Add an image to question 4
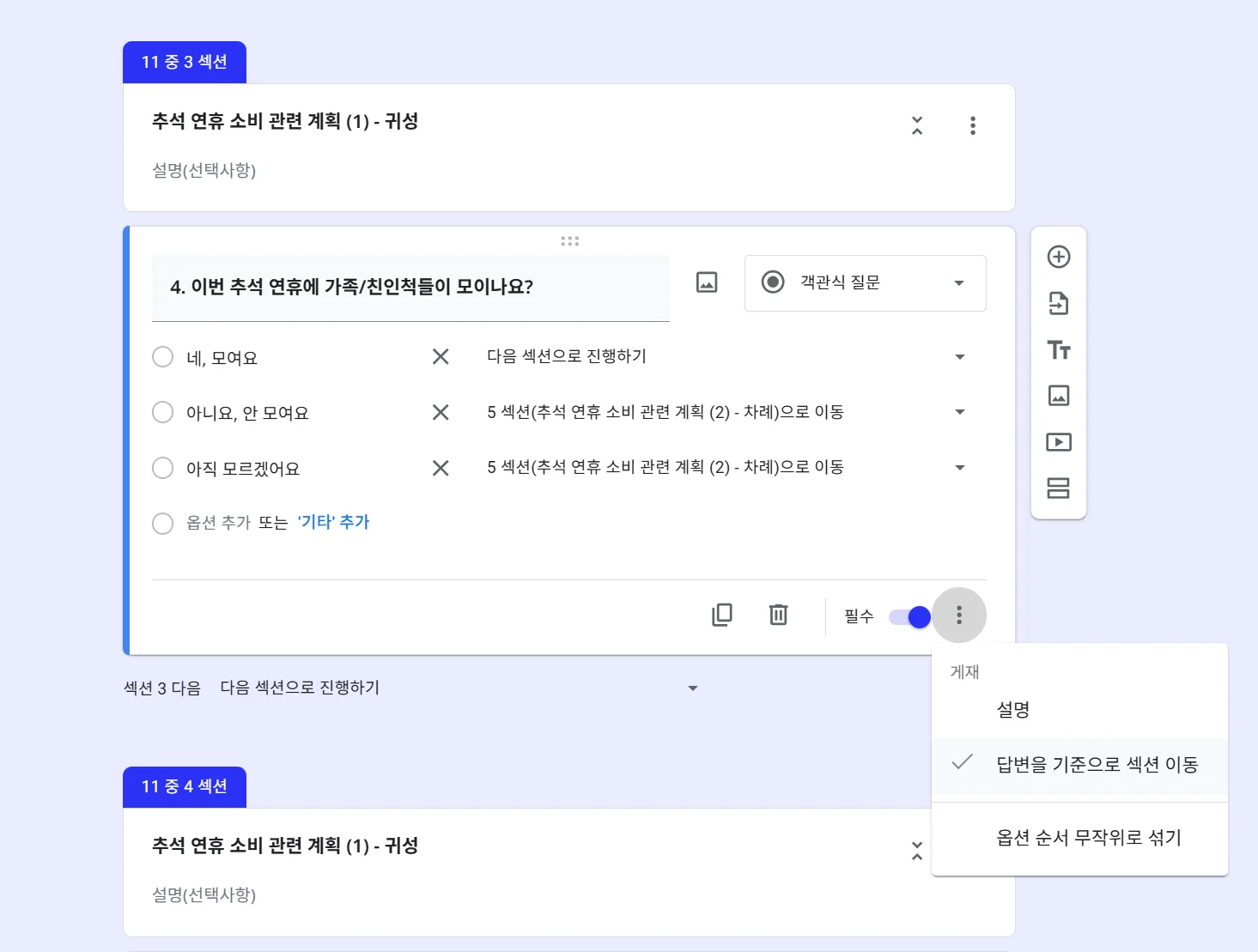Image resolution: width=1258 pixels, height=952 pixels. pyautogui.click(x=705, y=282)
